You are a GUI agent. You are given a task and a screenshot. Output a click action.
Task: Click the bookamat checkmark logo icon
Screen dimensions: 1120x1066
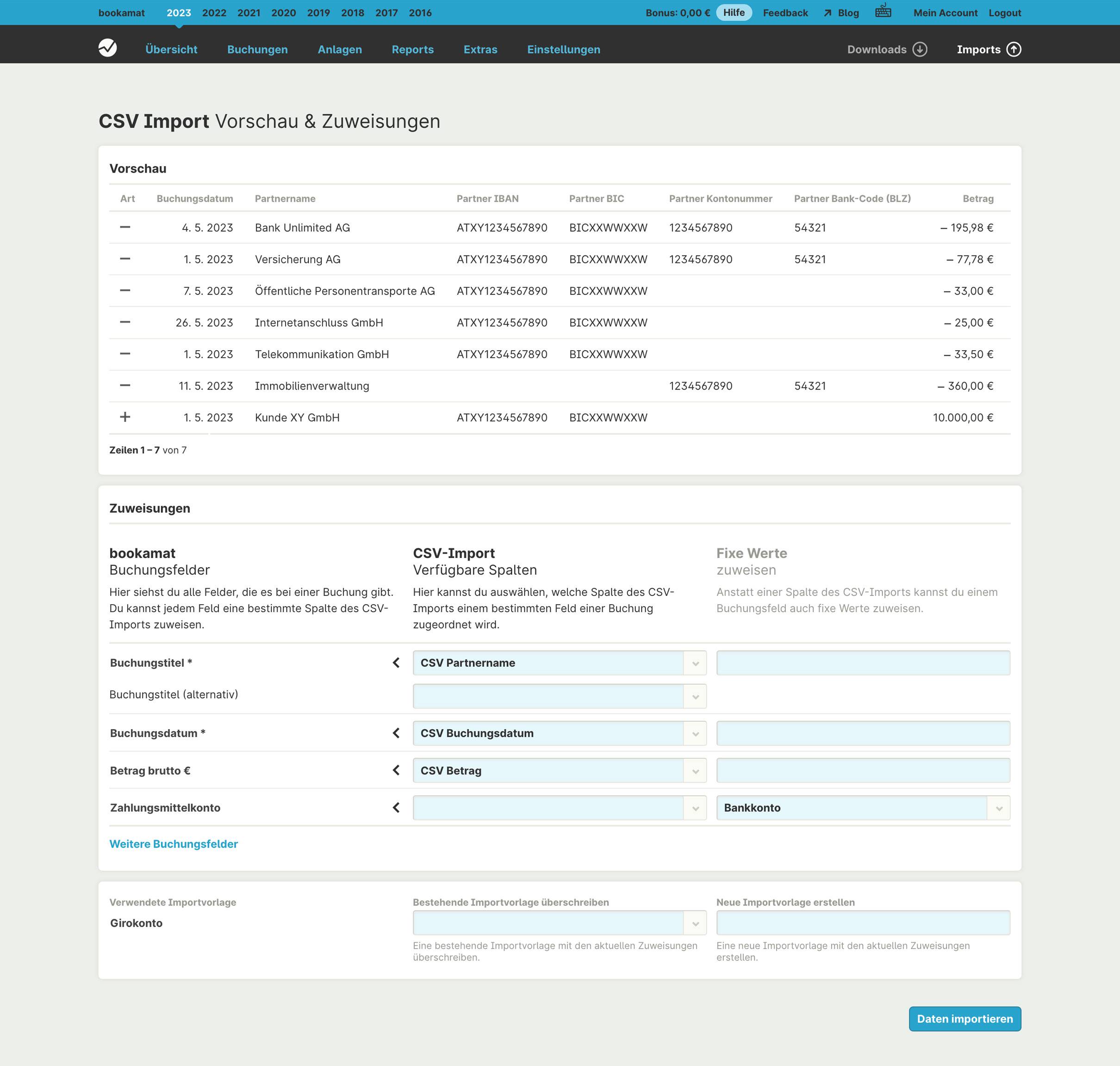(x=108, y=49)
